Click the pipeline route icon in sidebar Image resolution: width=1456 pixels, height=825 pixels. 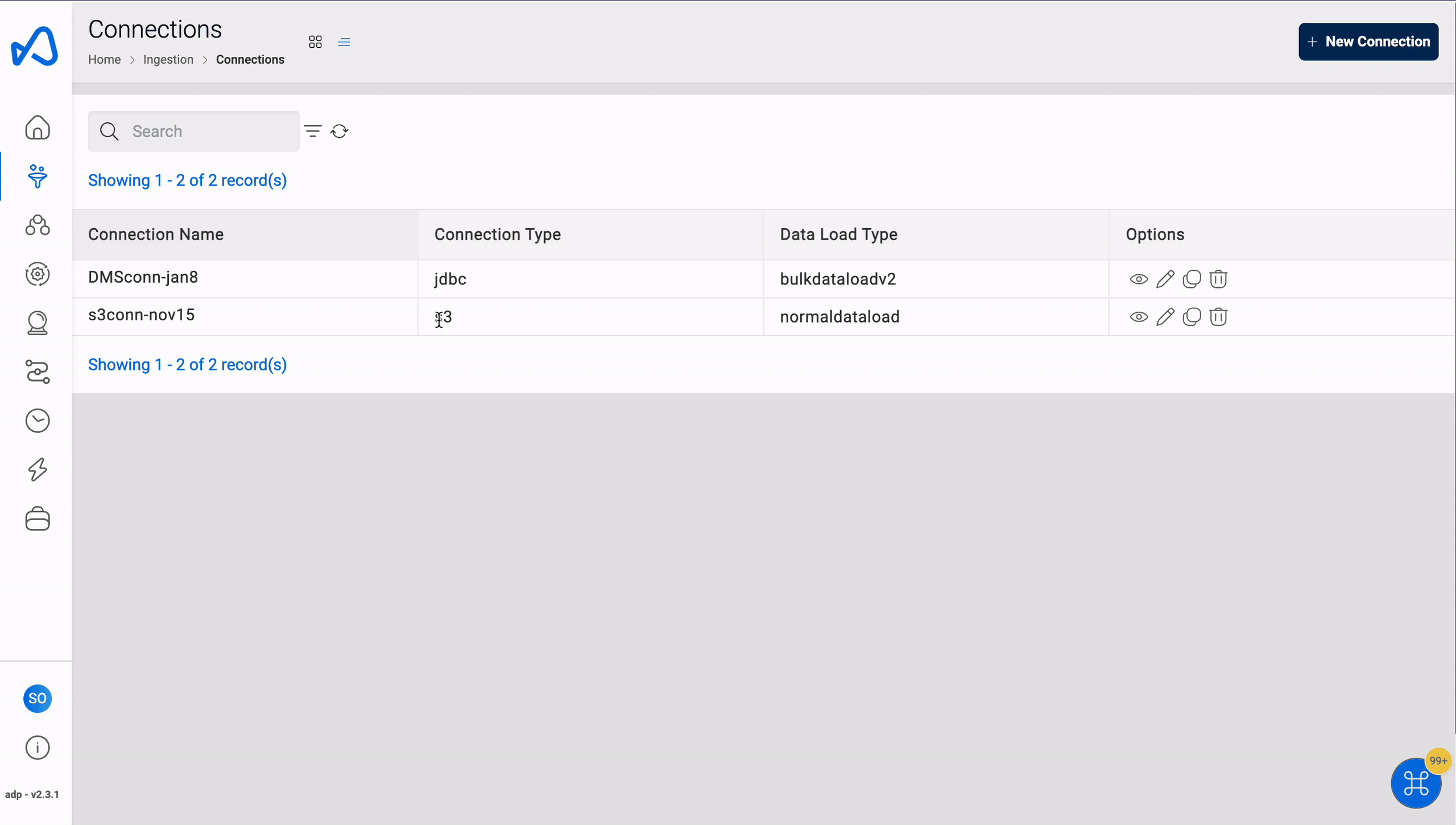tap(36, 372)
